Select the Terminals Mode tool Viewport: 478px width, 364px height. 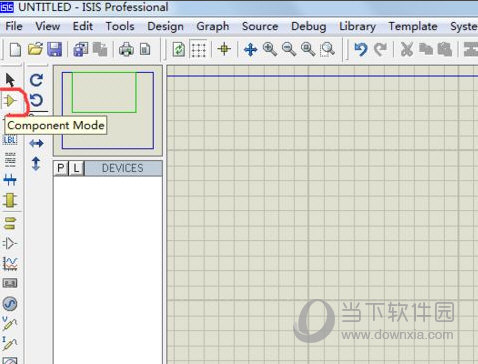point(10,223)
